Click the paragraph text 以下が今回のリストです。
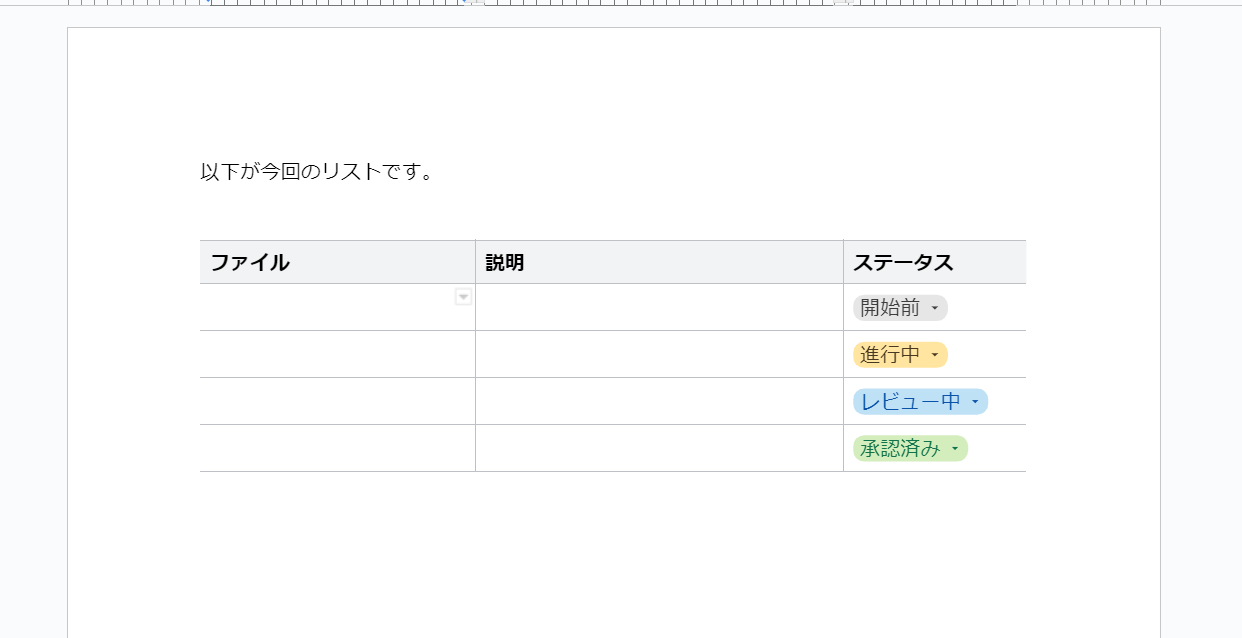The image size is (1242, 638). click(x=317, y=172)
